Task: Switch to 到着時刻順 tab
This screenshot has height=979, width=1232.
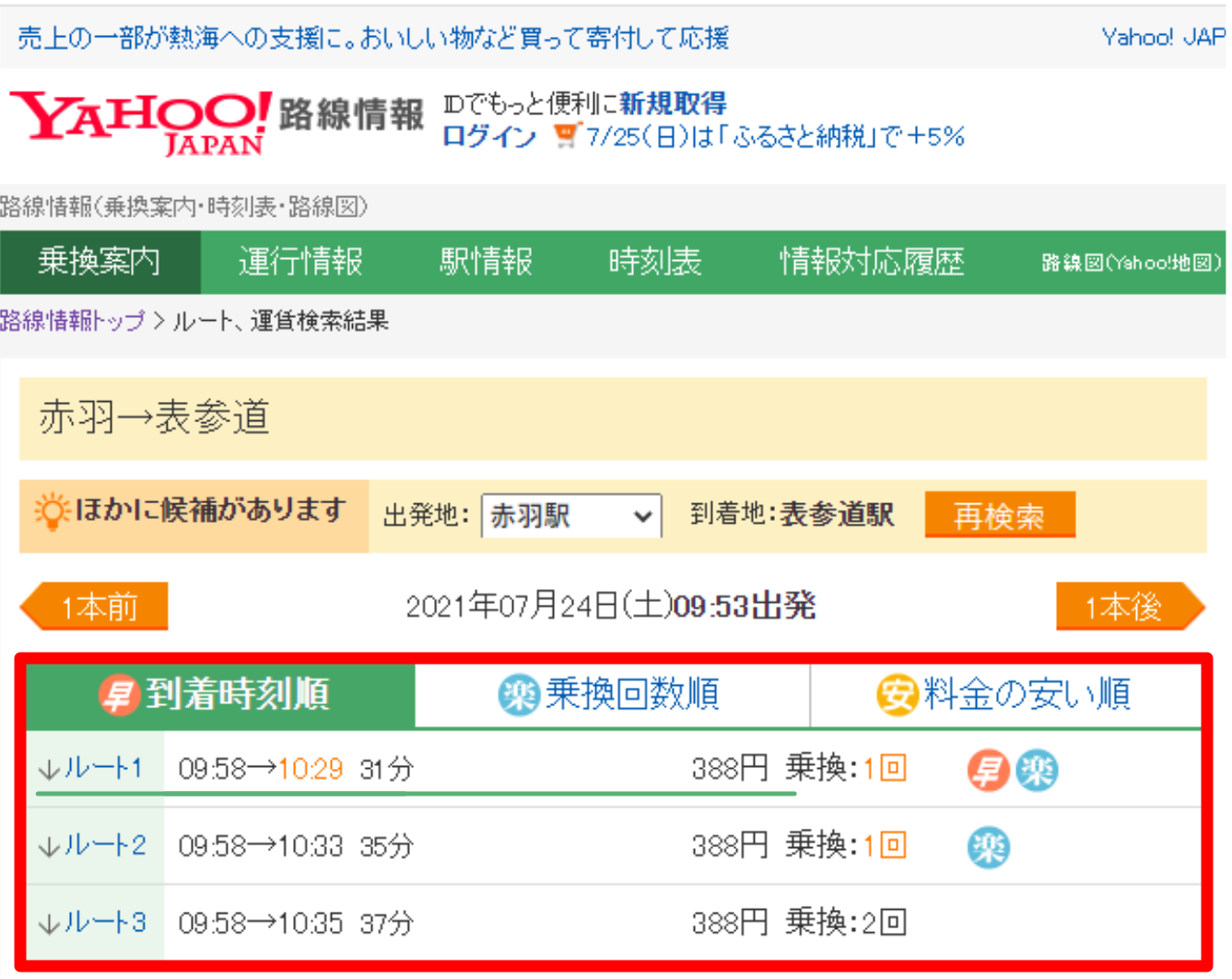Action: point(221,695)
